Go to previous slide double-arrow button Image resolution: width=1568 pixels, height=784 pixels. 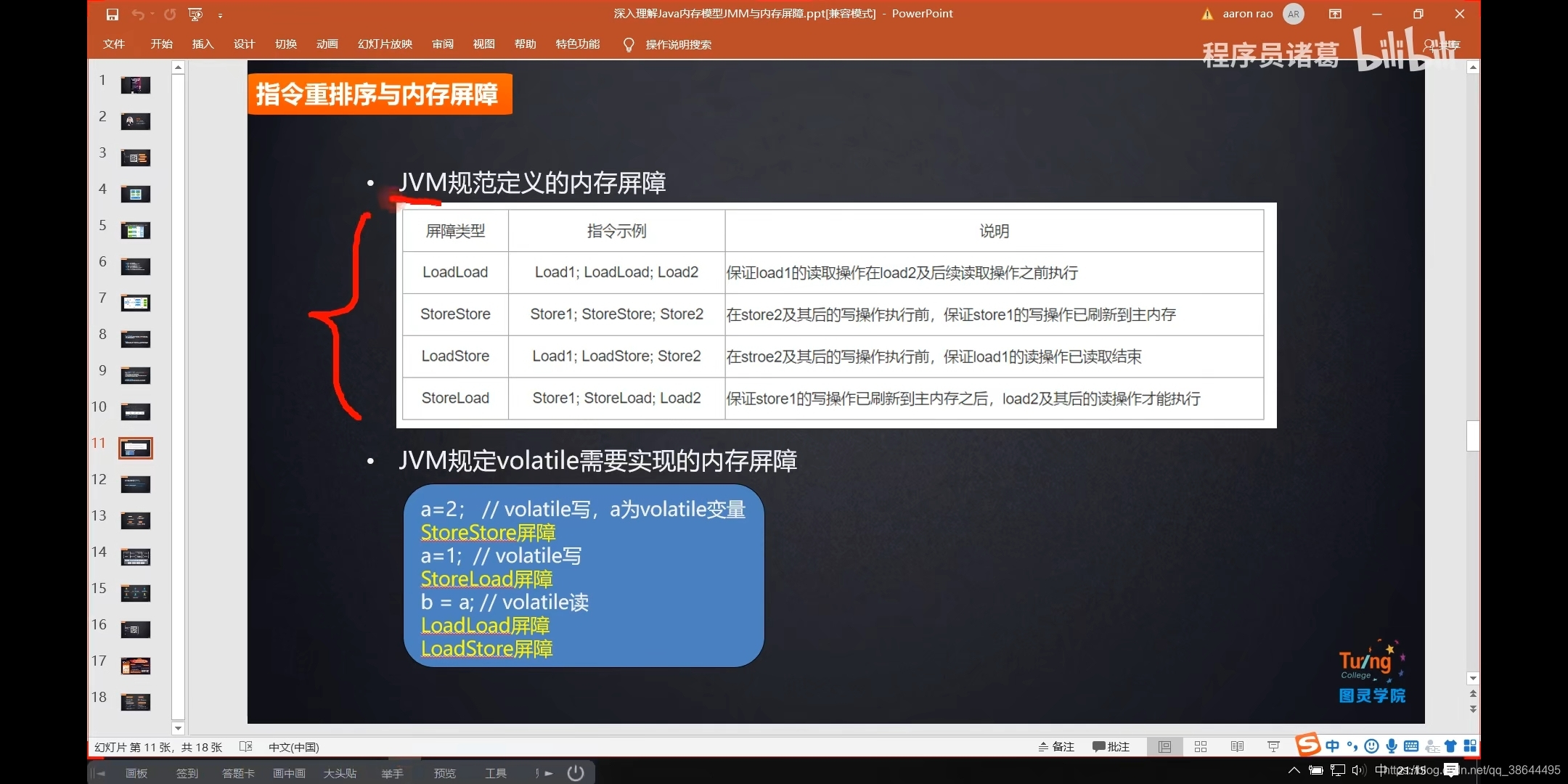point(1472,694)
